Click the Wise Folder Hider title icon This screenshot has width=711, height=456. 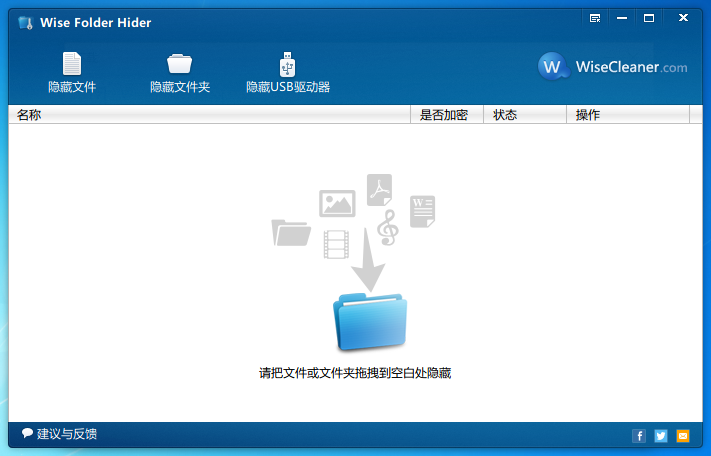coord(24,22)
